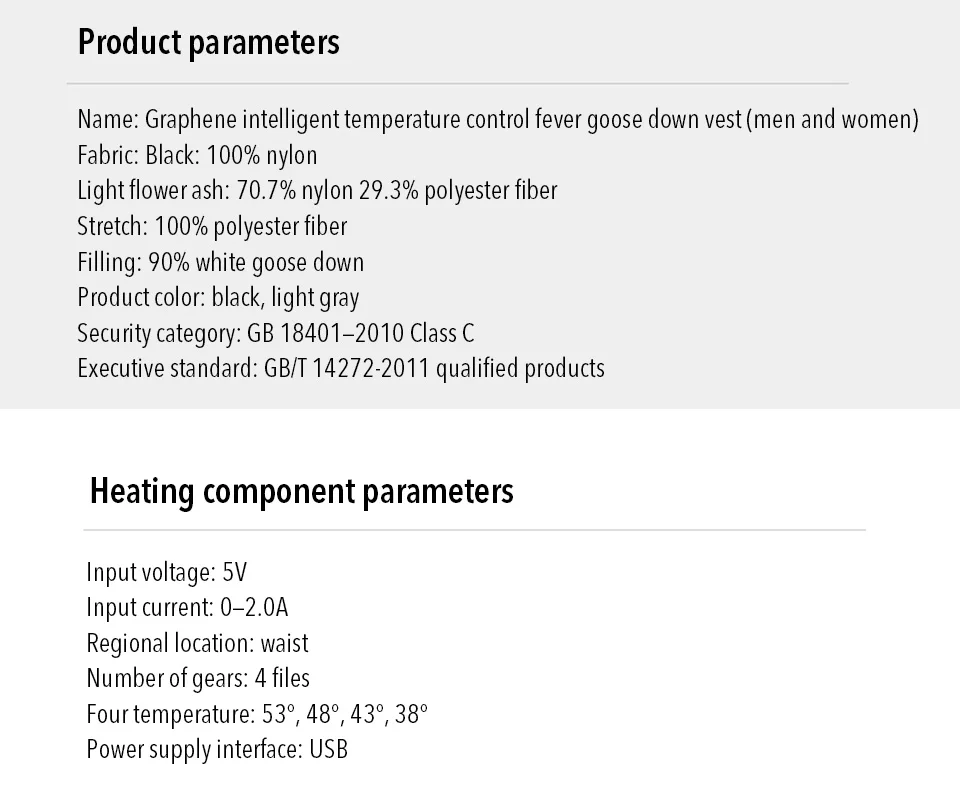The height and width of the screenshot is (792, 960).
Task: Click the "Heating component parameters" heading
Action: coord(301,492)
